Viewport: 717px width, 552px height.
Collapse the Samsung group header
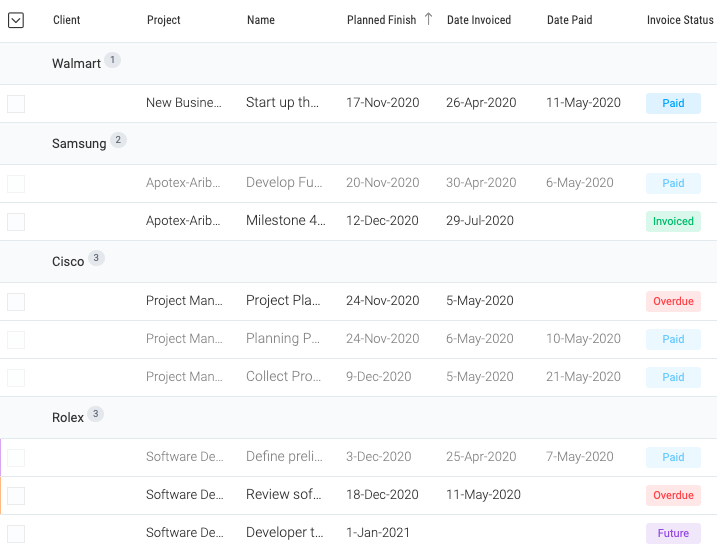358,144
